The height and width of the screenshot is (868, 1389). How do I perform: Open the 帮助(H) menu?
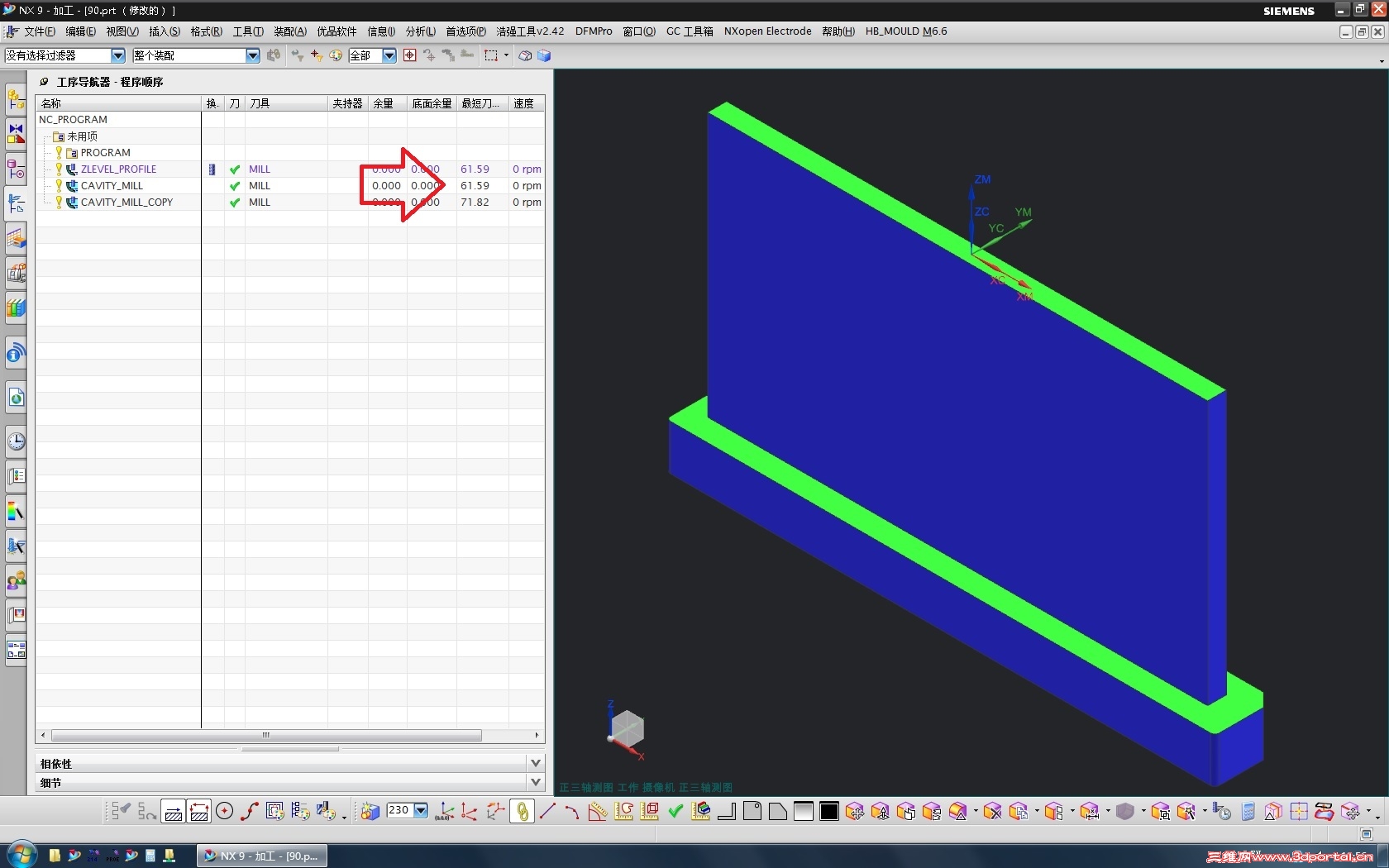click(x=838, y=31)
